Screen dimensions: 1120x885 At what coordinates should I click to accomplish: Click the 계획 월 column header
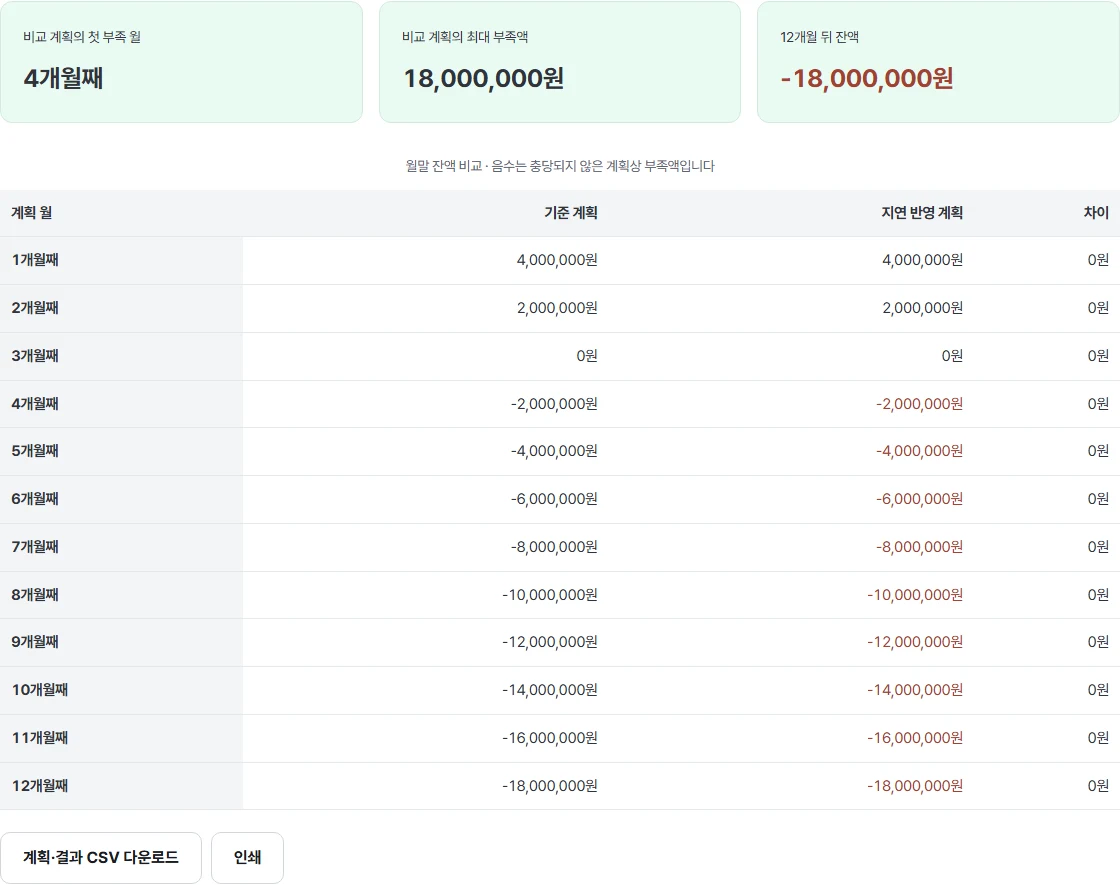point(31,213)
